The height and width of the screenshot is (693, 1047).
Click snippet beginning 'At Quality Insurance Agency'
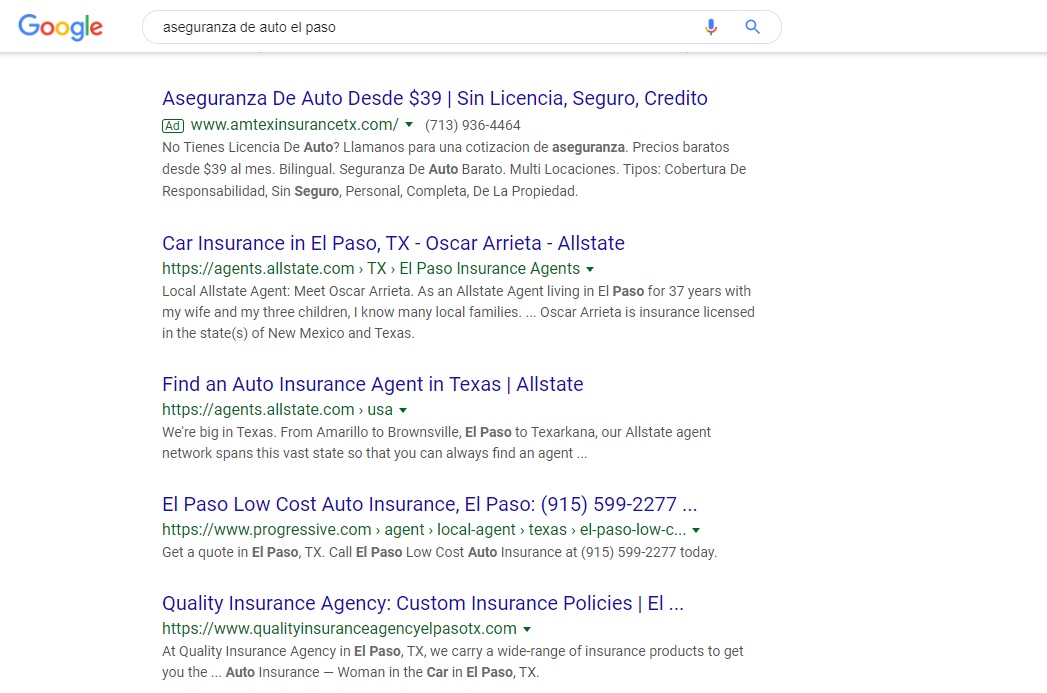point(453,662)
